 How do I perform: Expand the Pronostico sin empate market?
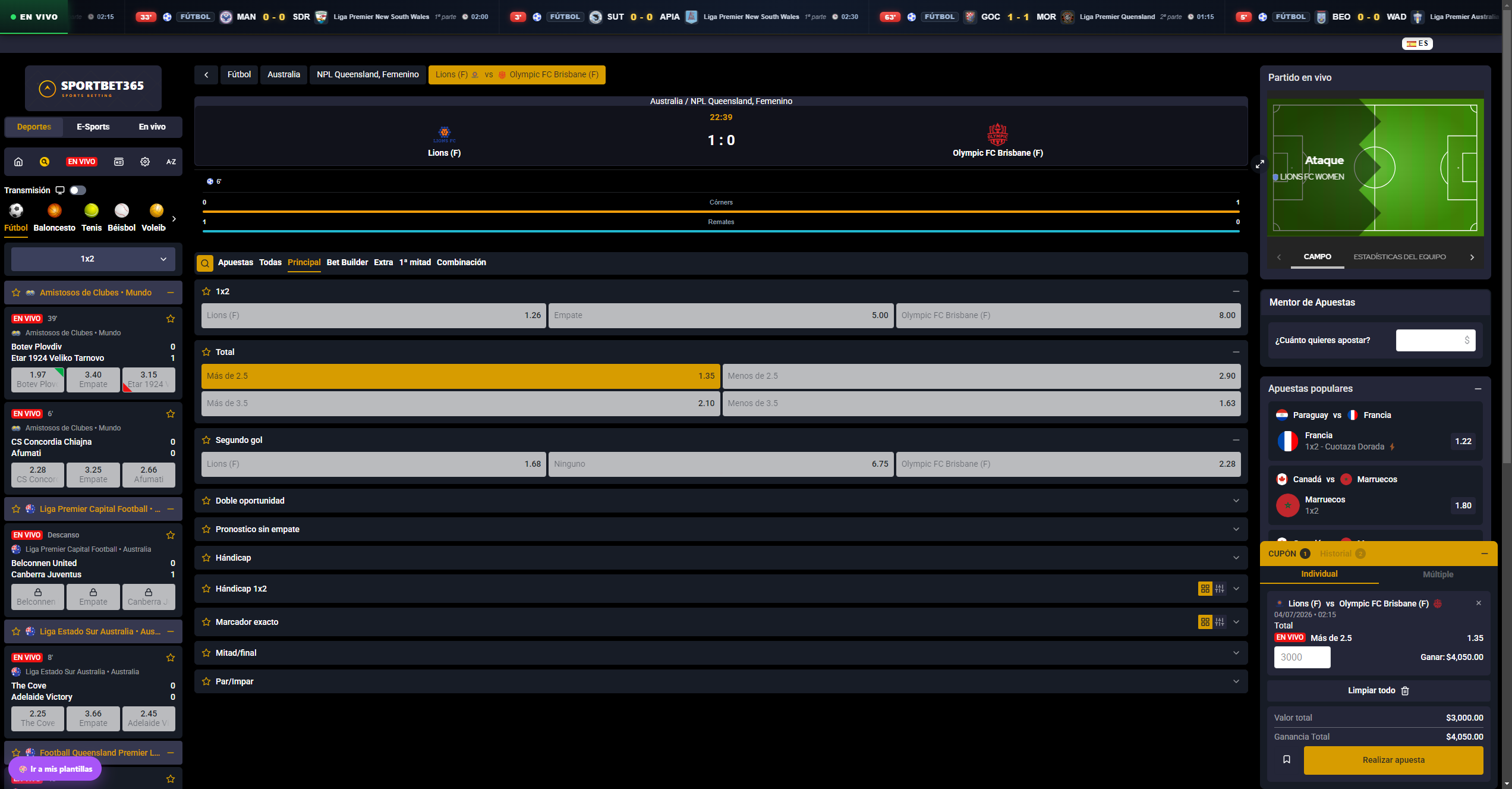[721, 529]
